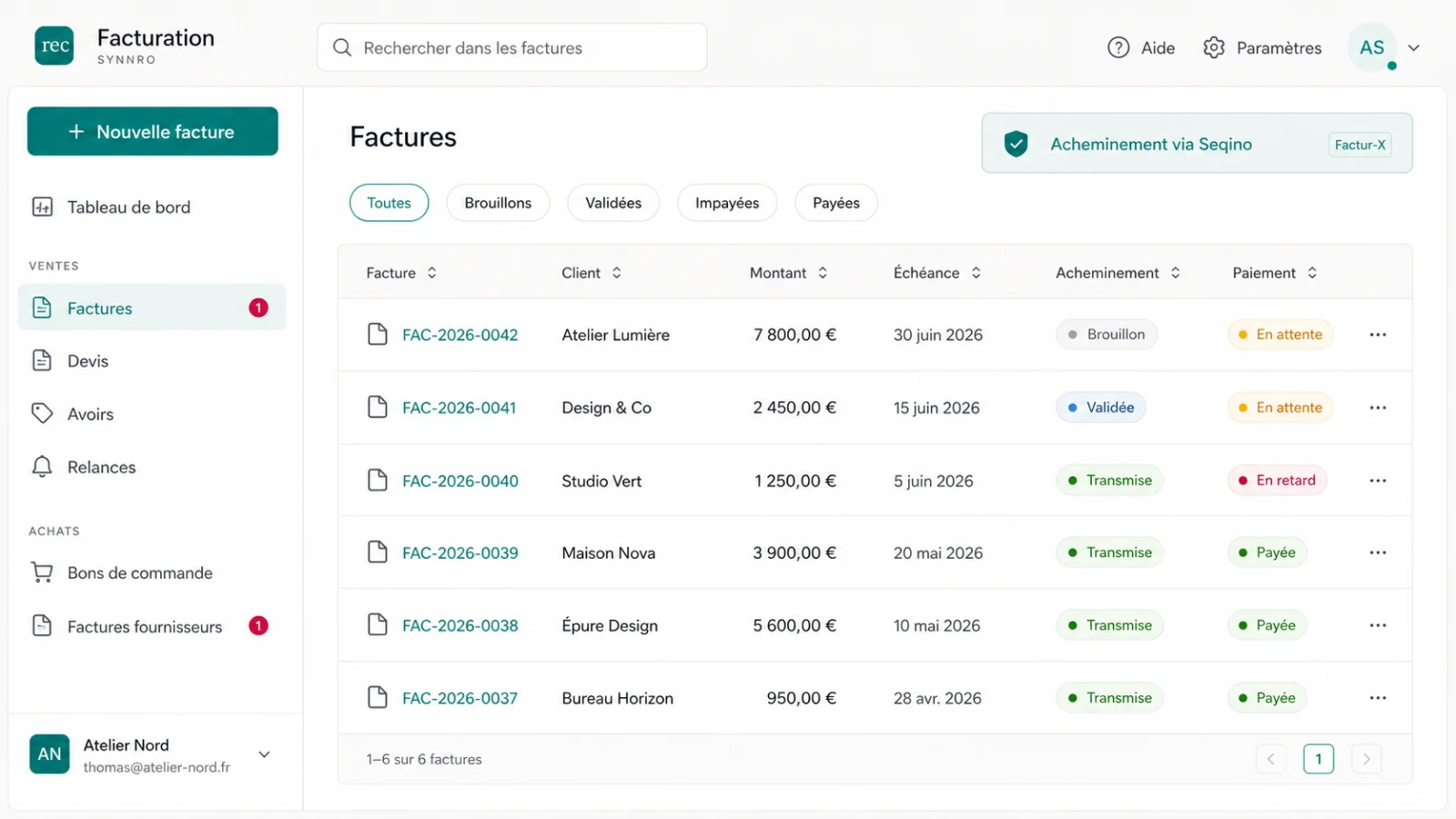Click the Devis document icon
Screen dimensions: 1456x819
coord(42,360)
